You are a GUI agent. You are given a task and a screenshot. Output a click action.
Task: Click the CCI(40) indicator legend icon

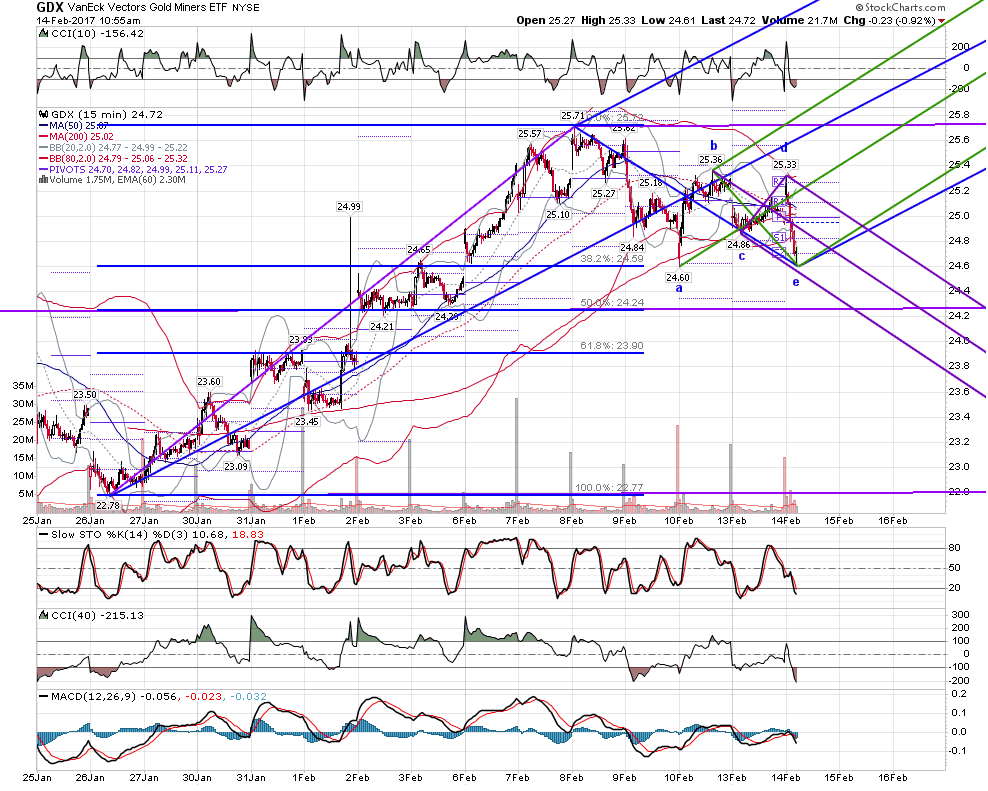(43, 615)
